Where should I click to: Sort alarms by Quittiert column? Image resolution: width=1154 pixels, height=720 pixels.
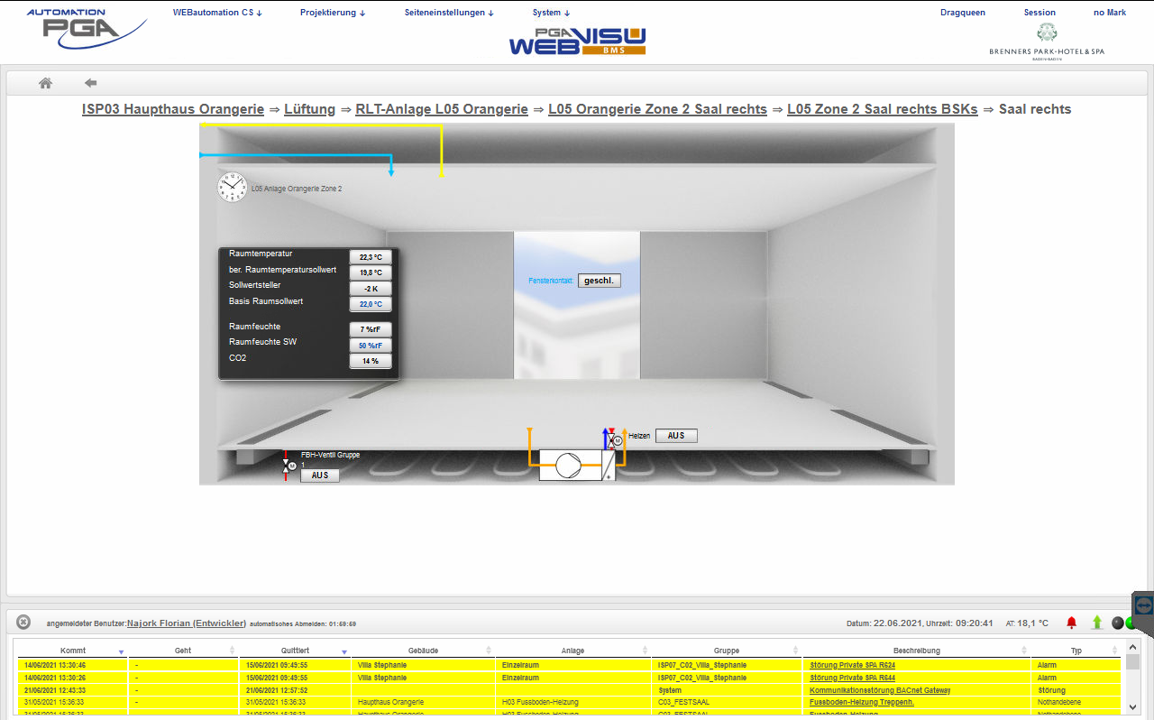[294, 650]
